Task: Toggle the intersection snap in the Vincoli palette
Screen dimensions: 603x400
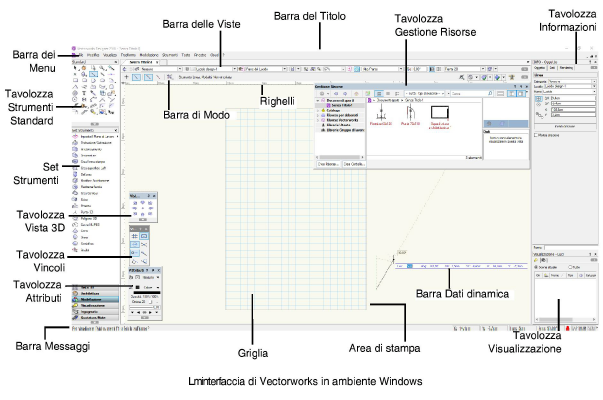Action: point(144,244)
